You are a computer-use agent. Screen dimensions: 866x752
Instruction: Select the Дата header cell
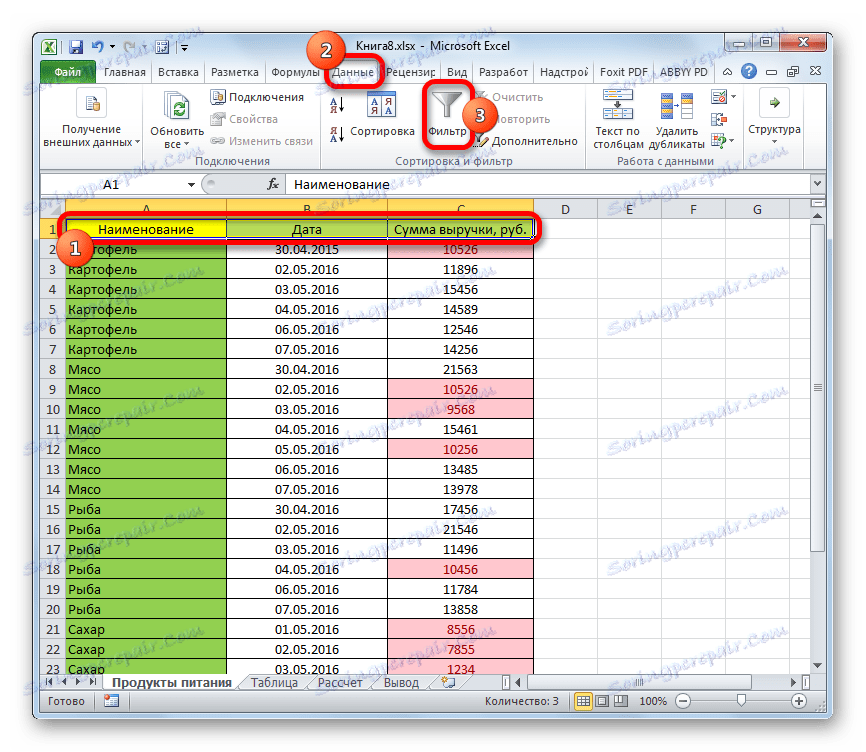click(x=307, y=229)
